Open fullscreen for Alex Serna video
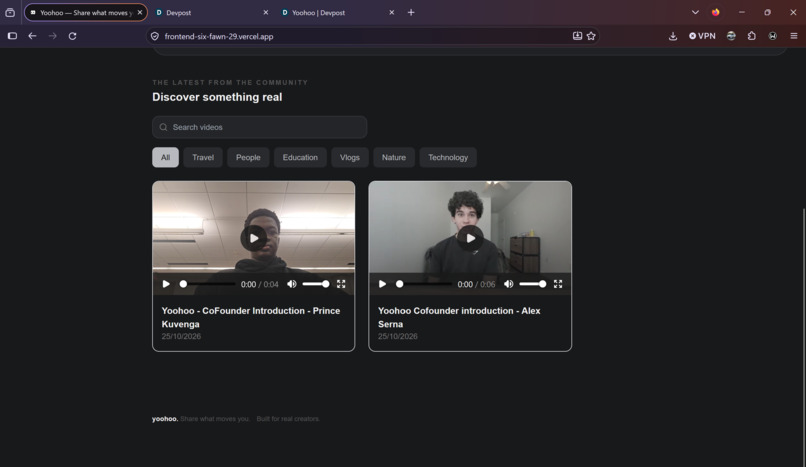Image resolution: width=806 pixels, height=467 pixels. coord(558,284)
